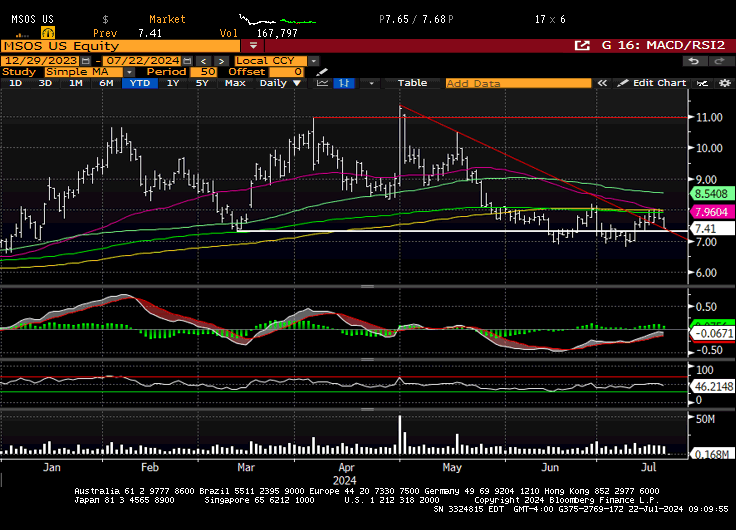Open the Table view
This screenshot has width=736, height=530.
412,83
